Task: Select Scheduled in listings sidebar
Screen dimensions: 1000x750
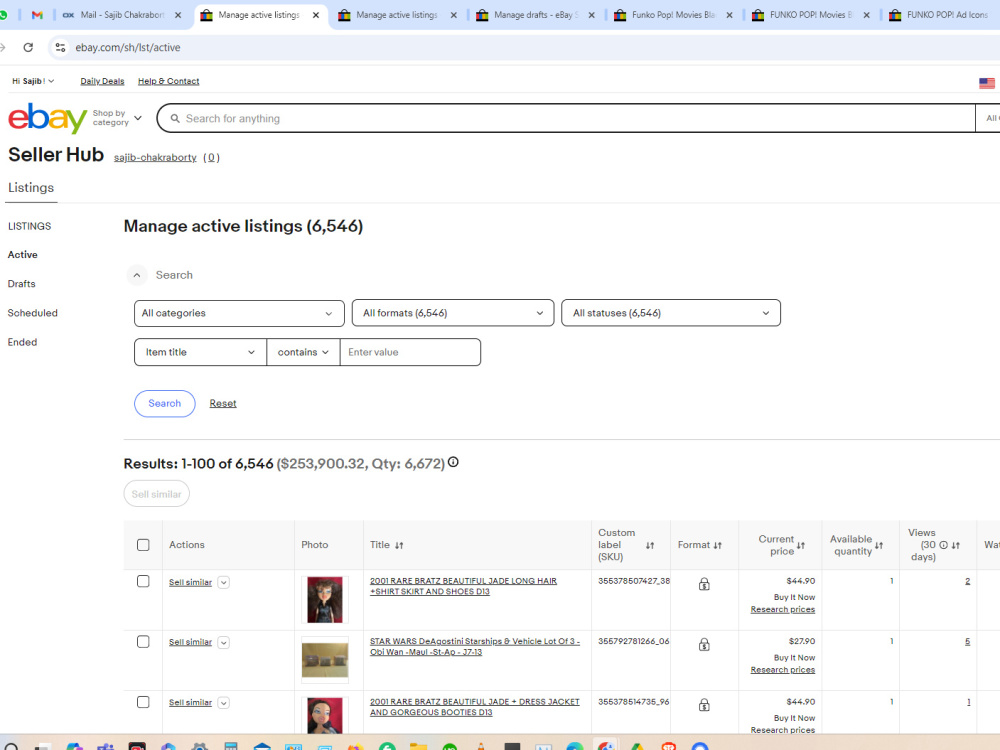Action: pos(33,313)
